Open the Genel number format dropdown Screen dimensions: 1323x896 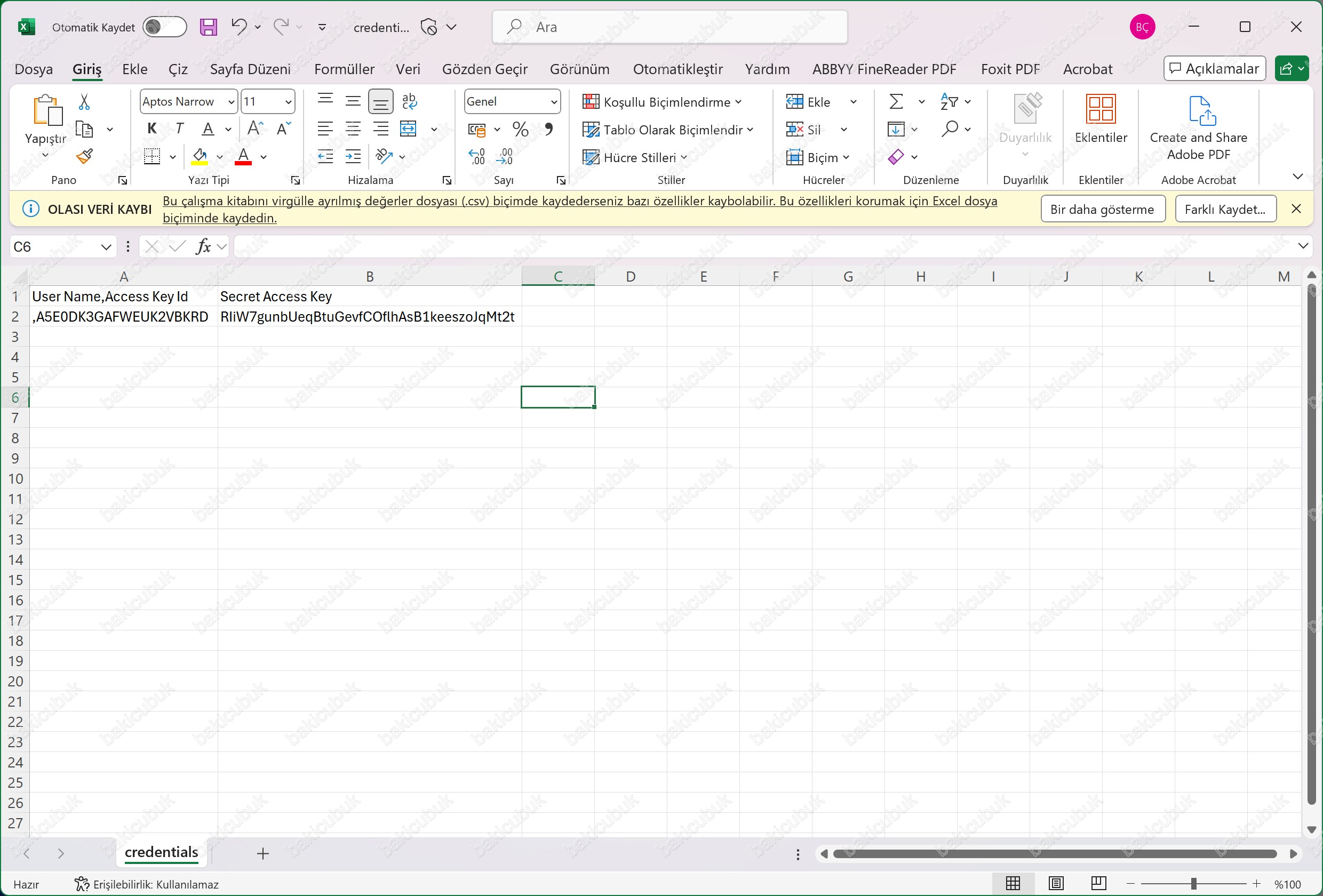(x=553, y=102)
